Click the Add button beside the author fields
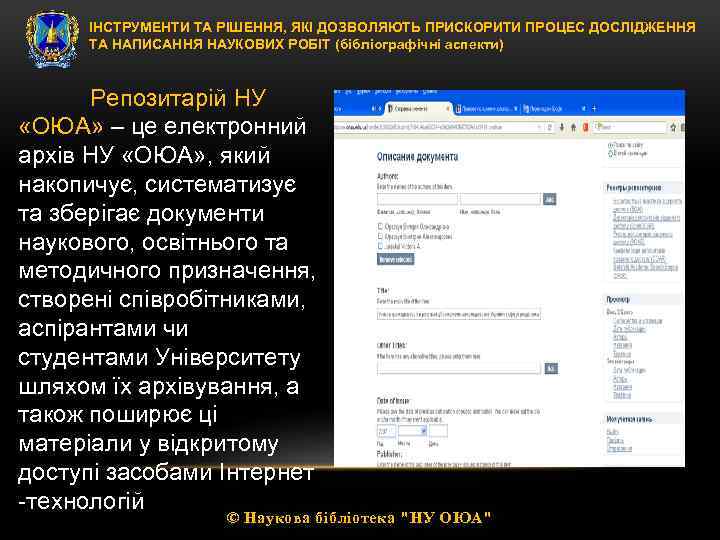Viewport: 720px width, 540px height. pos(550,199)
